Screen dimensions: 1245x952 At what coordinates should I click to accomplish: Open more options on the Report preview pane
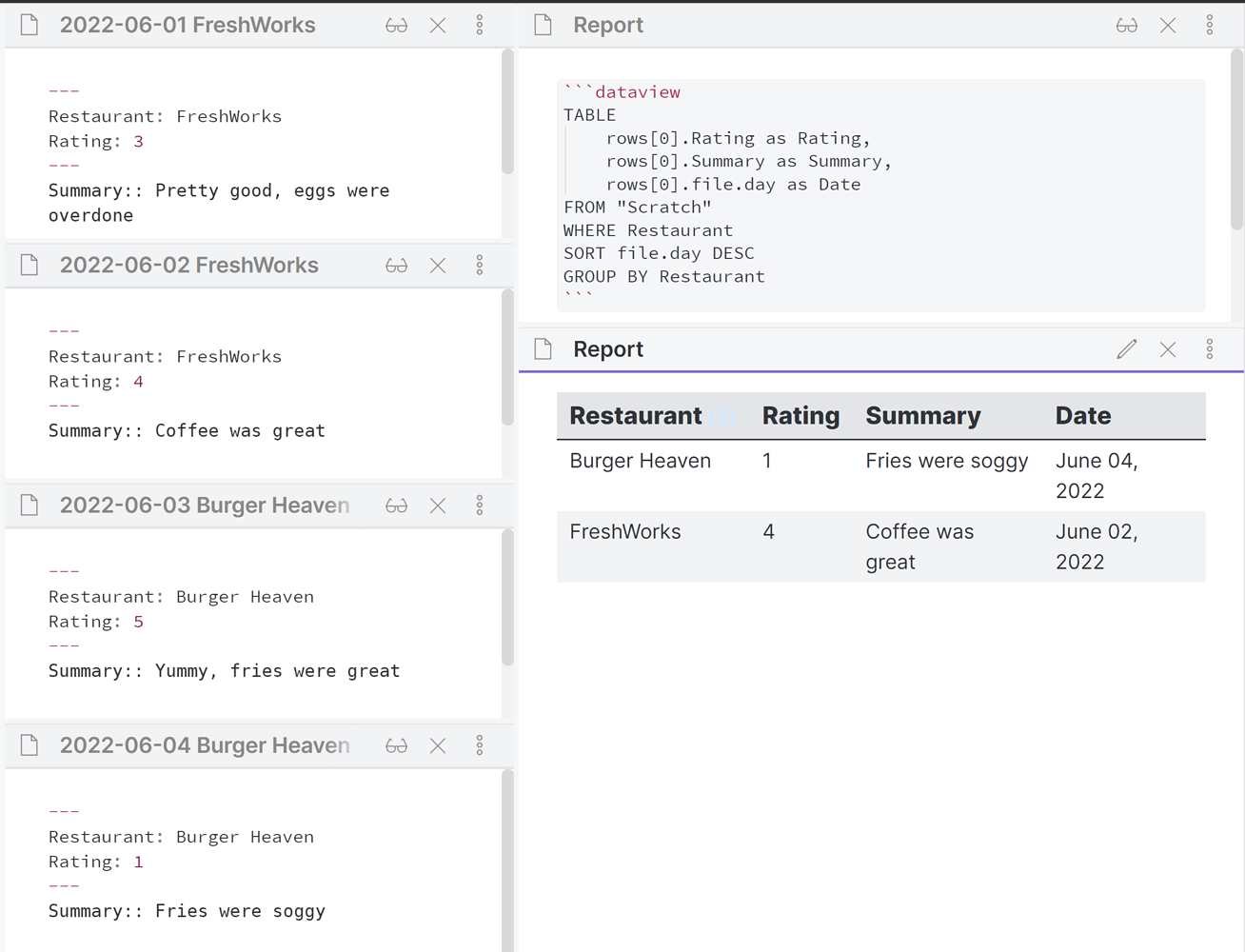point(1210,349)
